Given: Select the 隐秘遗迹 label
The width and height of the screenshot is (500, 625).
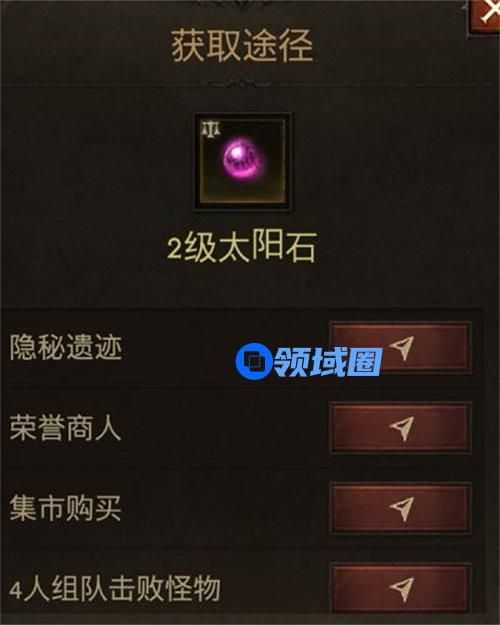Looking at the screenshot, I should pos(66,347).
